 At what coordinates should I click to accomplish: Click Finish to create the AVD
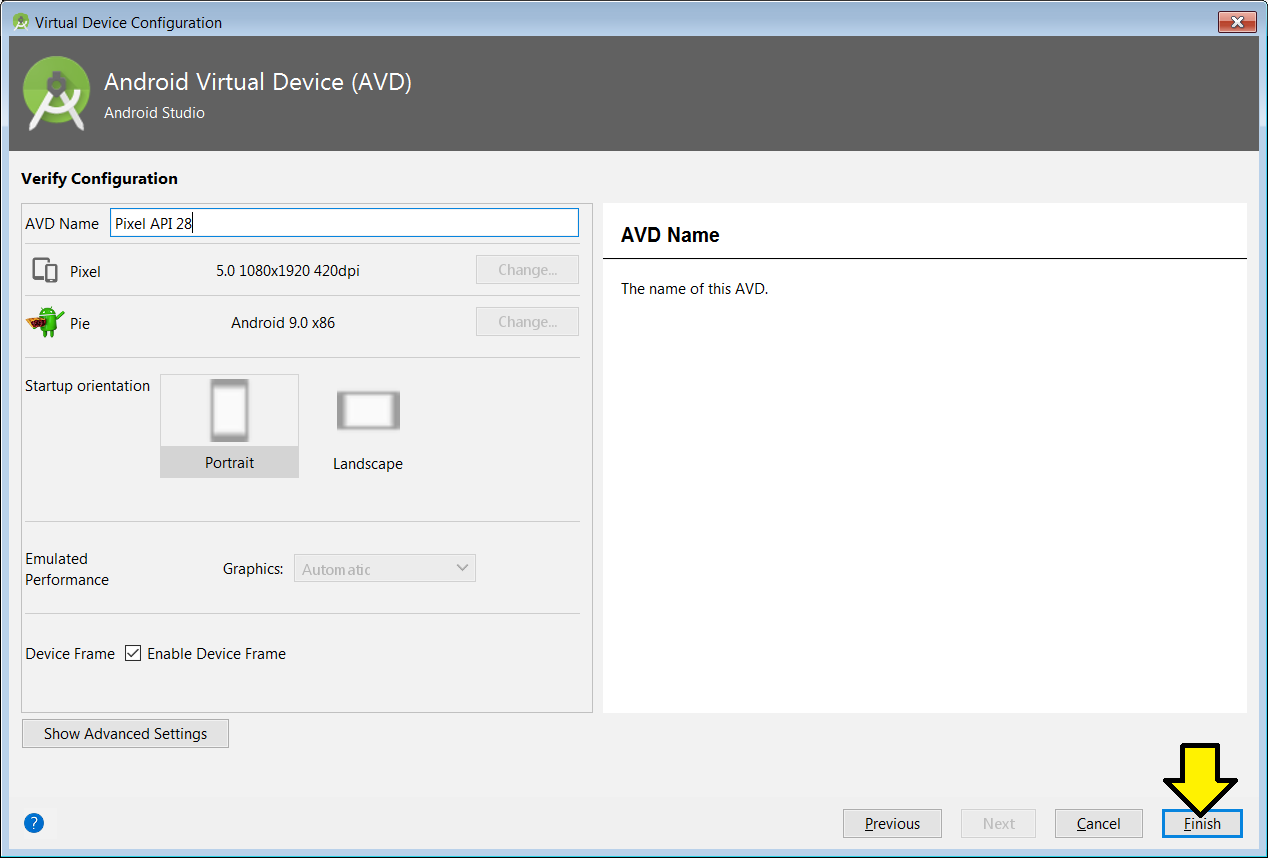[1202, 823]
